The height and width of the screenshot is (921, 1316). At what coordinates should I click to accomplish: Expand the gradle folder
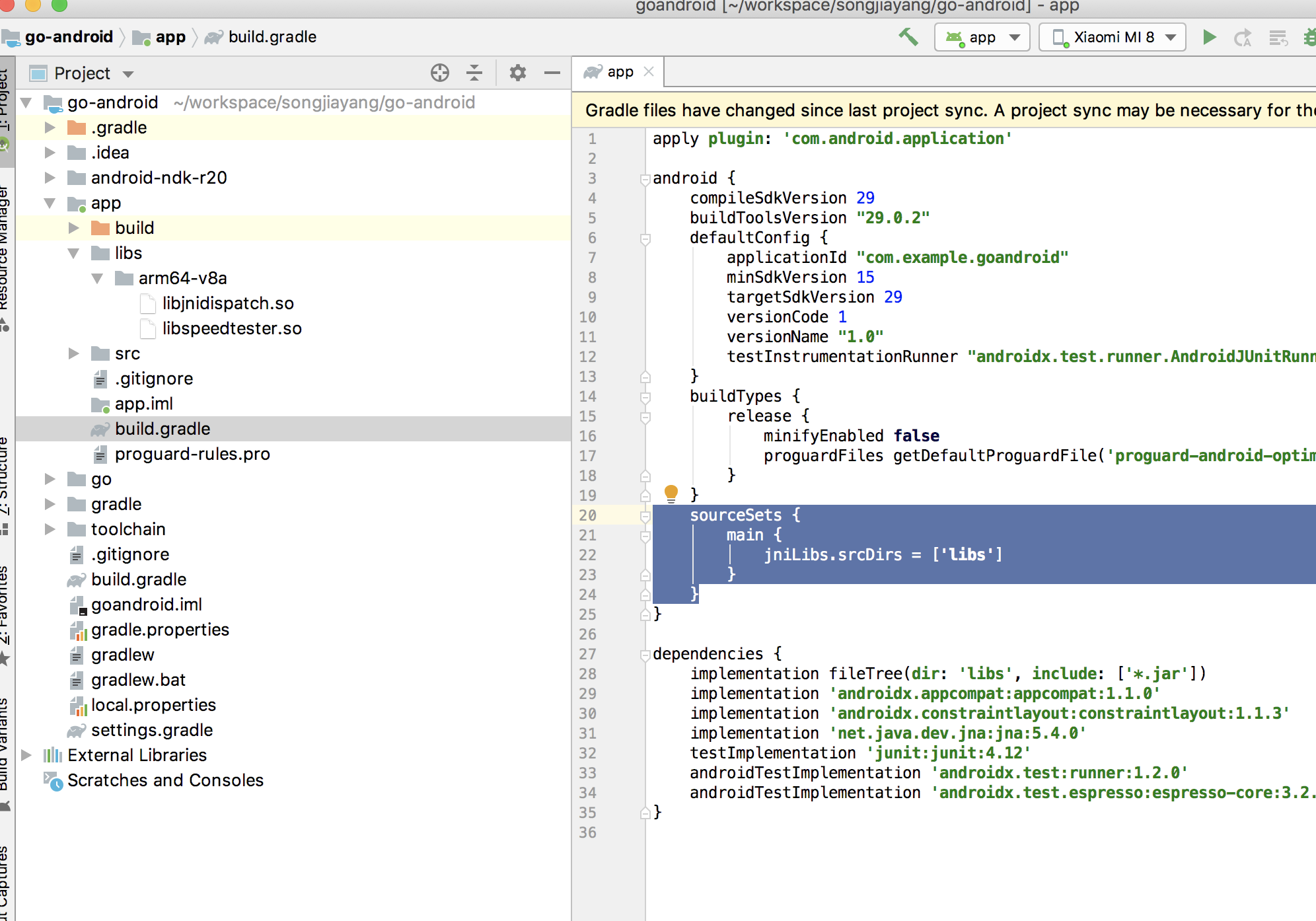pos(50,504)
